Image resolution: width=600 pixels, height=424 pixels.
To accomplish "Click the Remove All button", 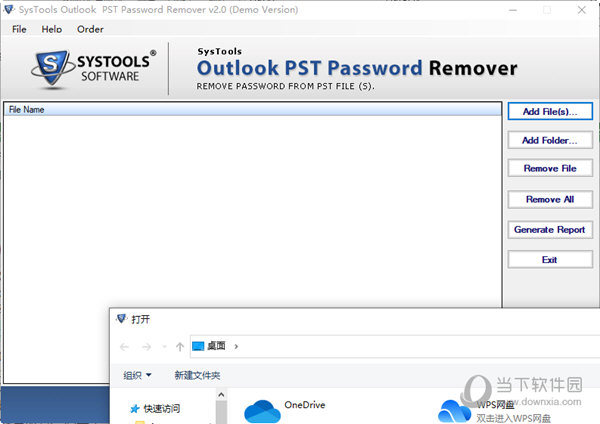I will pyautogui.click(x=550, y=199).
